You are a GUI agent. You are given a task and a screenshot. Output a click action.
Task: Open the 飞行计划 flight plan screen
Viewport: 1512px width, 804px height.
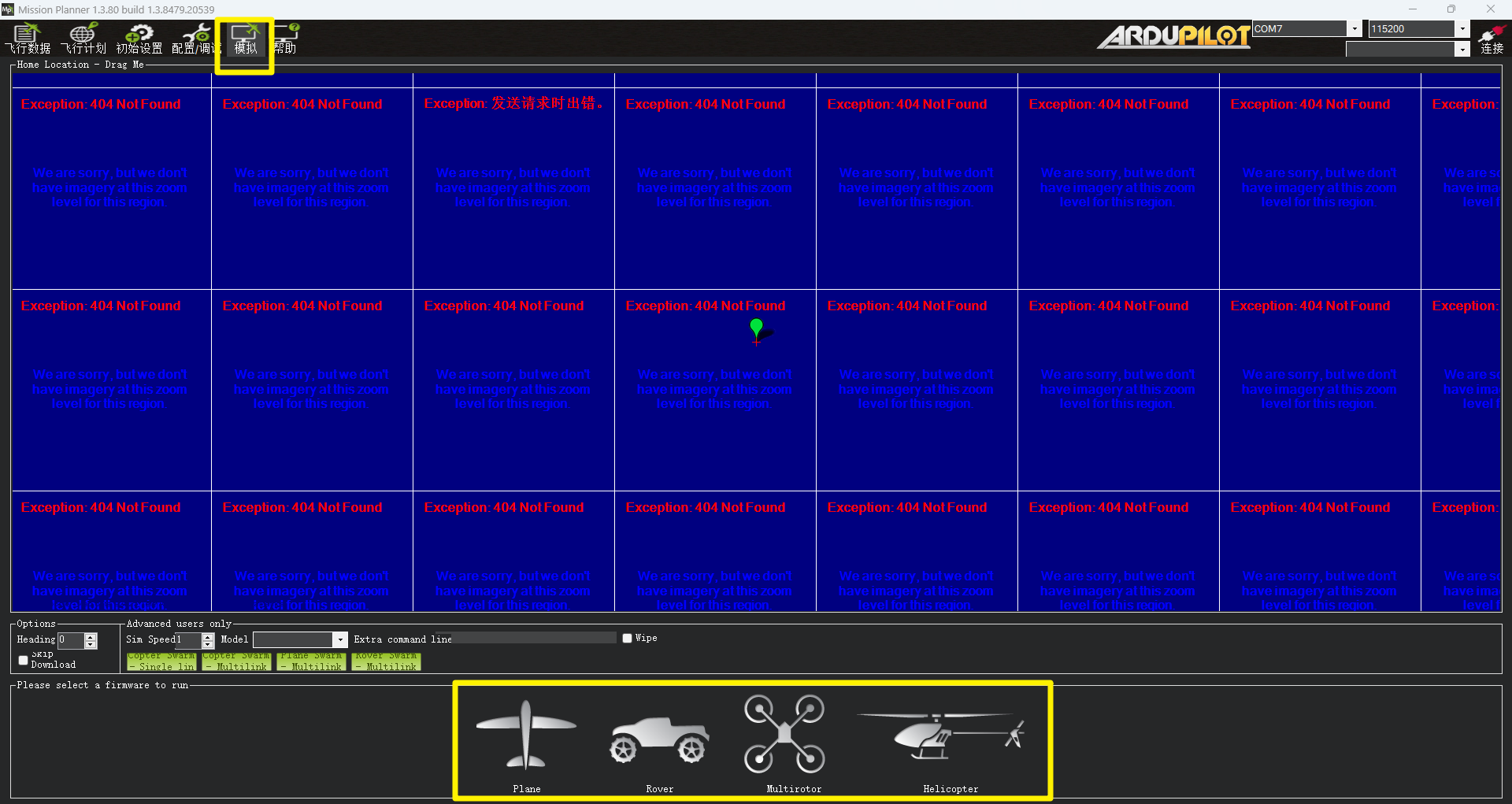pos(83,38)
